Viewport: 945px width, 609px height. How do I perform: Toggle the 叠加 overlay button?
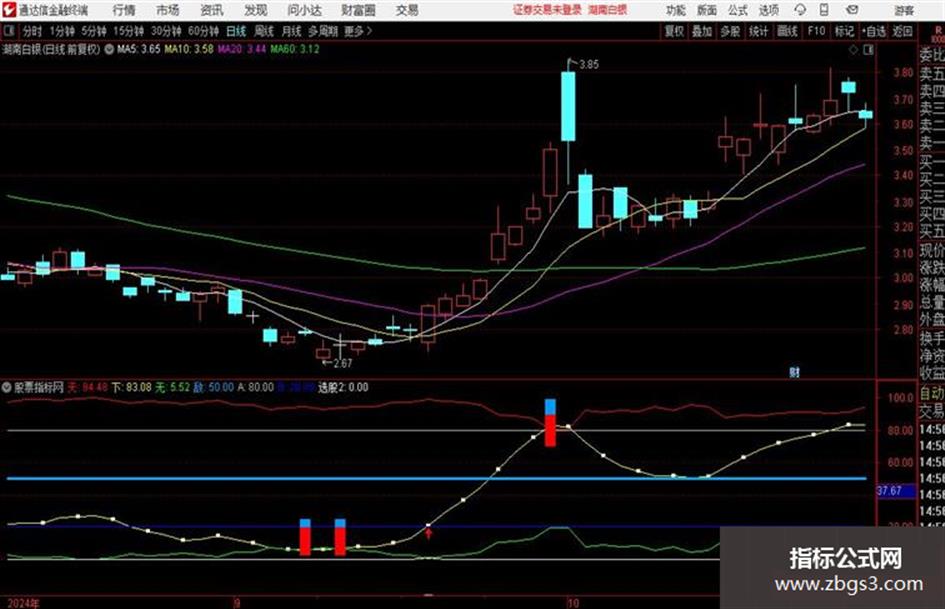point(702,31)
